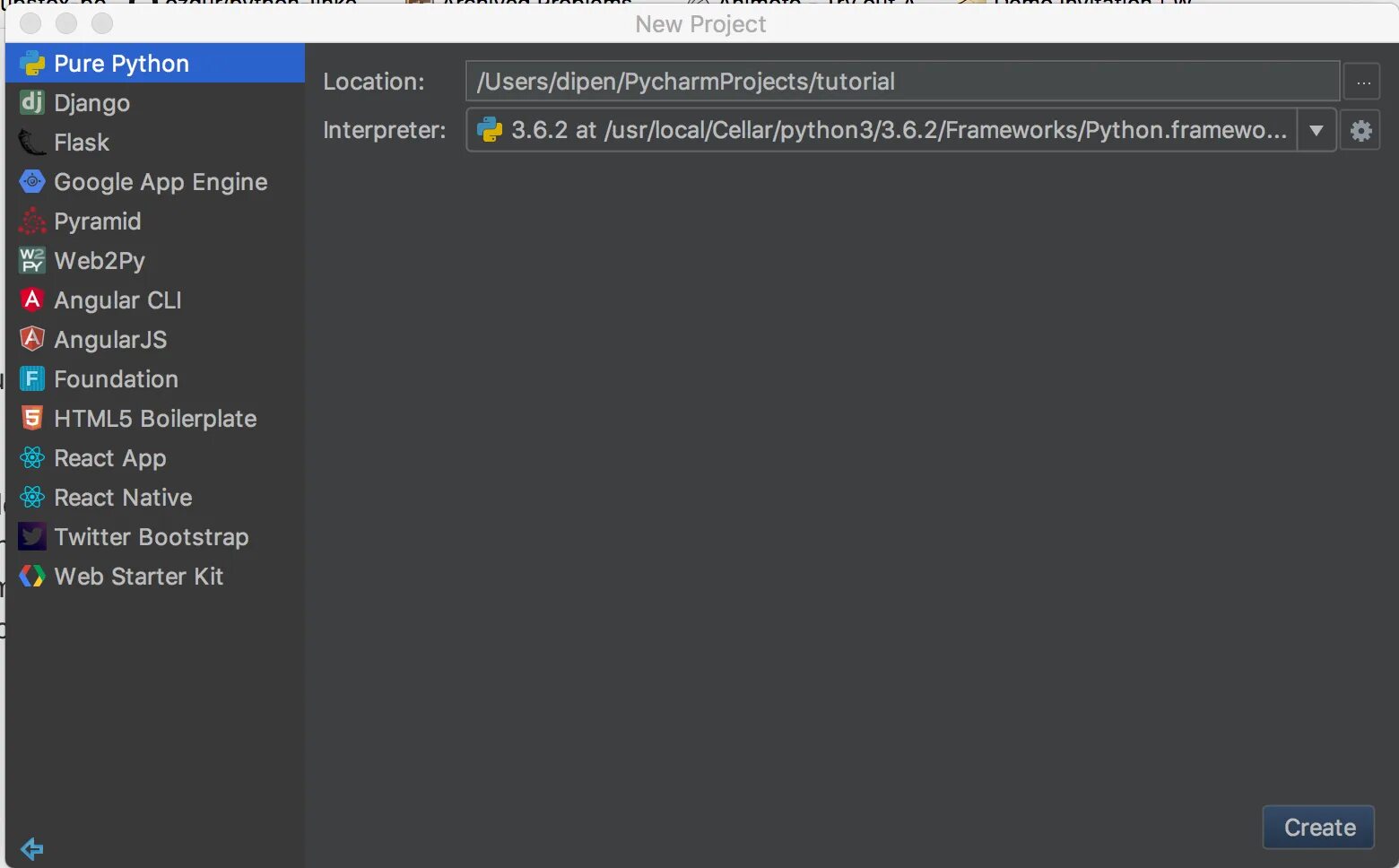Click the AngularJS shield icon
Image resolution: width=1399 pixels, height=868 pixels.
tap(32, 340)
